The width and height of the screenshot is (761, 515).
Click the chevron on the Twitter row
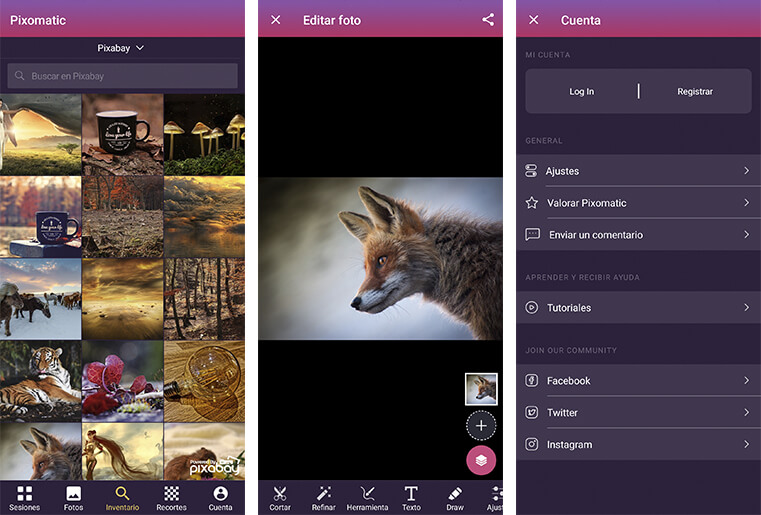pyautogui.click(x=746, y=412)
